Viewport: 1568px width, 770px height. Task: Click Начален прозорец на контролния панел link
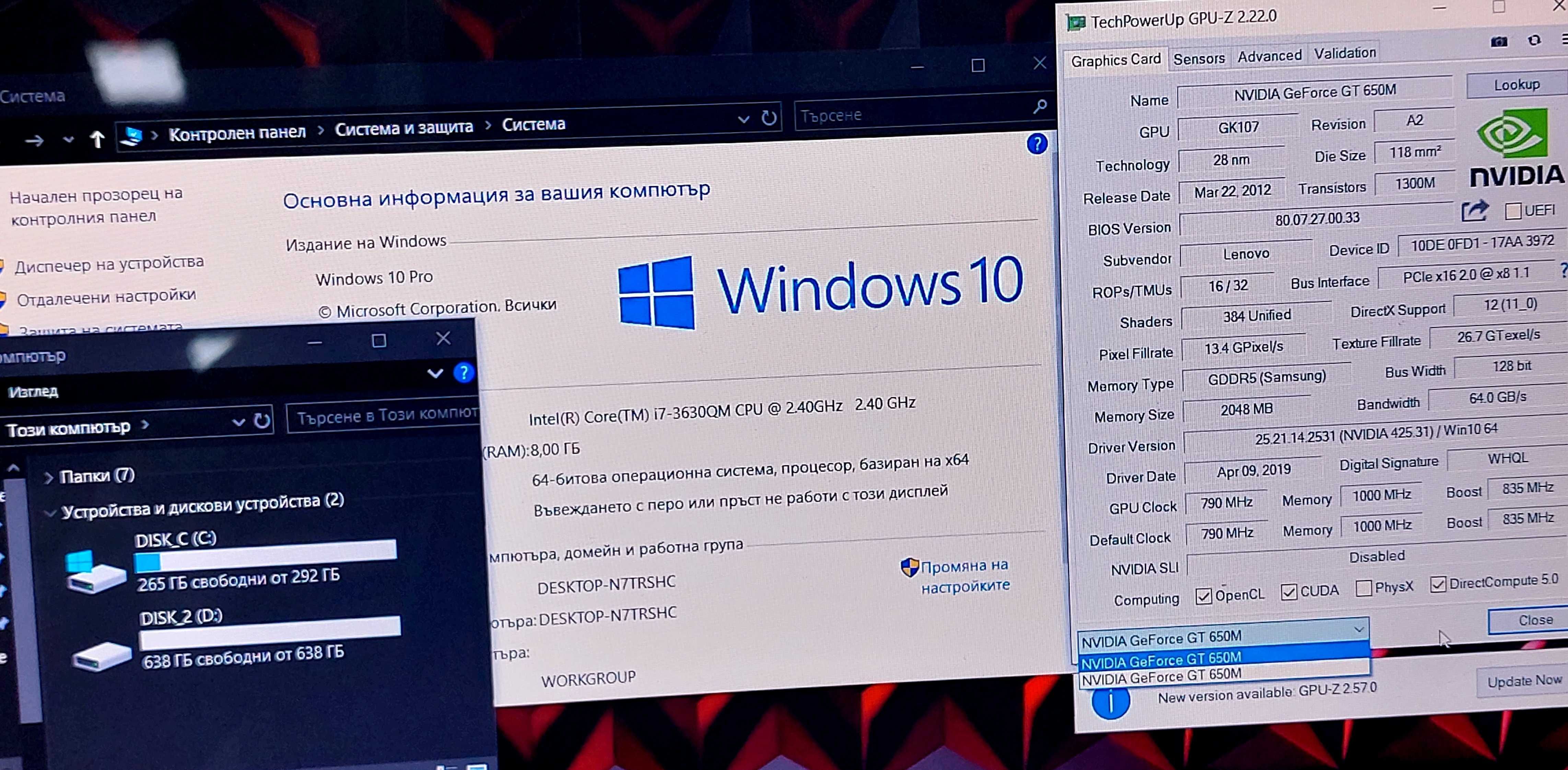pos(96,207)
